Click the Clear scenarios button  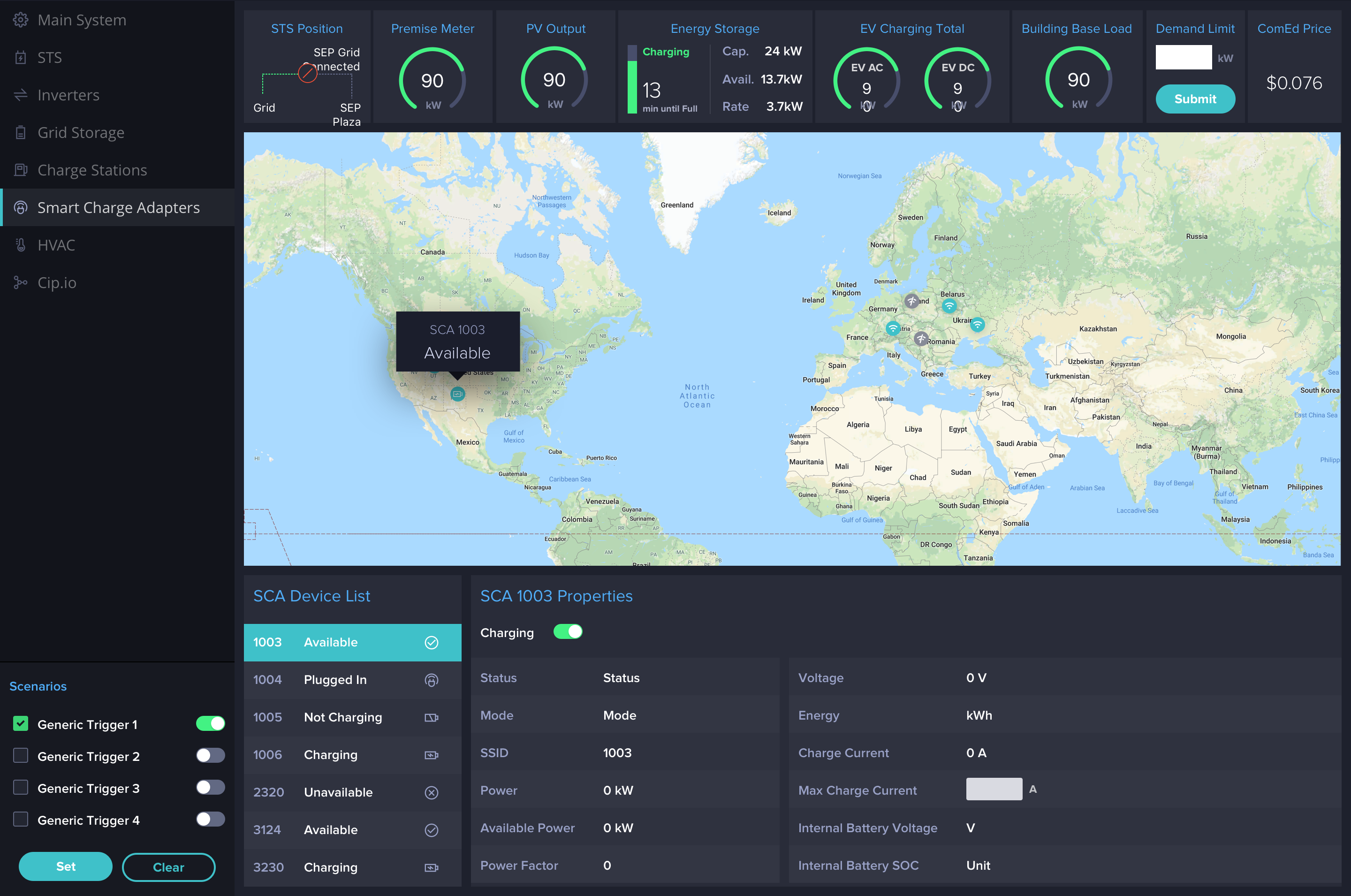tap(168, 867)
